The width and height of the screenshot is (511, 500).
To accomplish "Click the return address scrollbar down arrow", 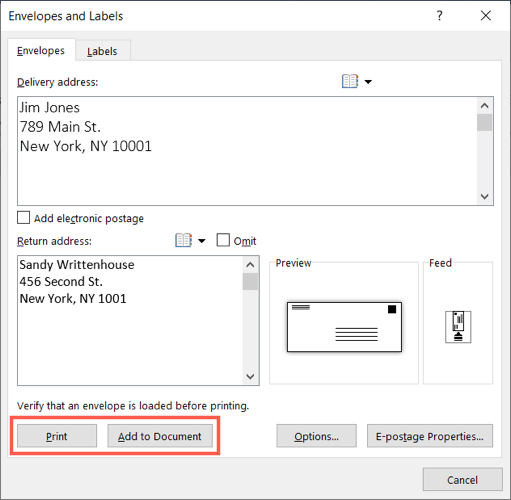I will tap(250, 377).
